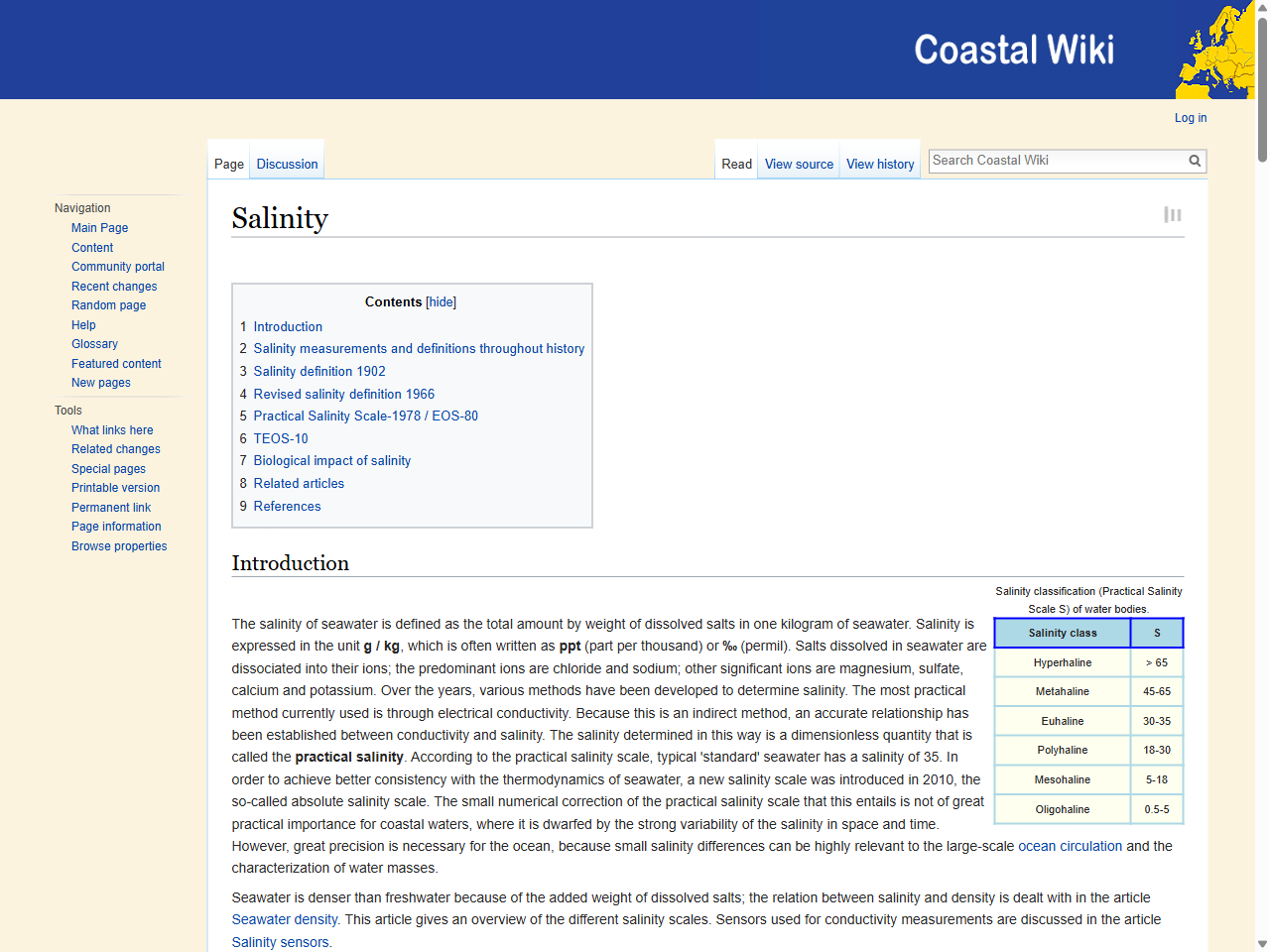Open the ocean circulation article link

pyautogui.click(x=1070, y=846)
